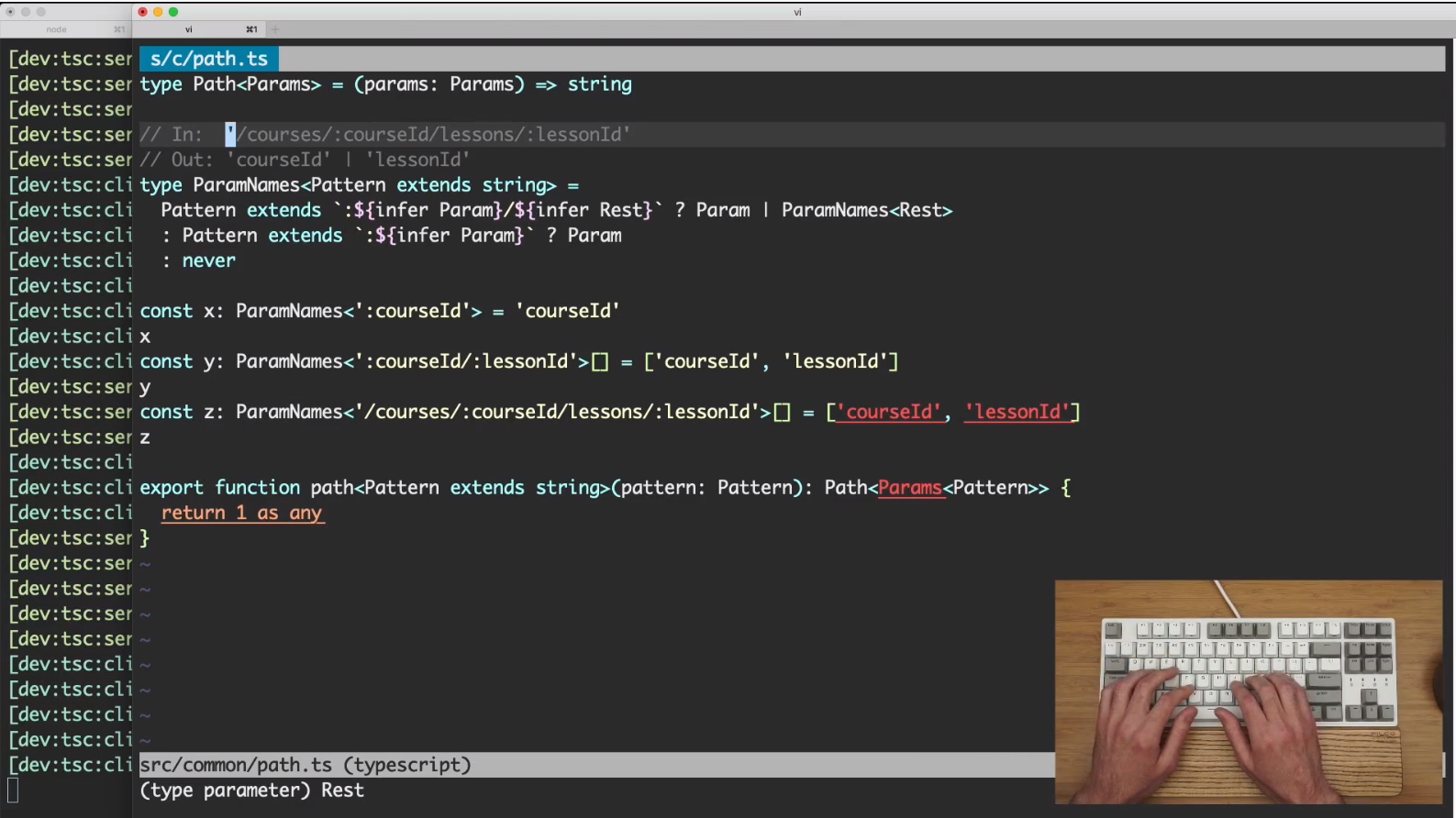Place cursor on '// Out:' comment line
This screenshot has width=1456, height=818.
tap(305, 160)
